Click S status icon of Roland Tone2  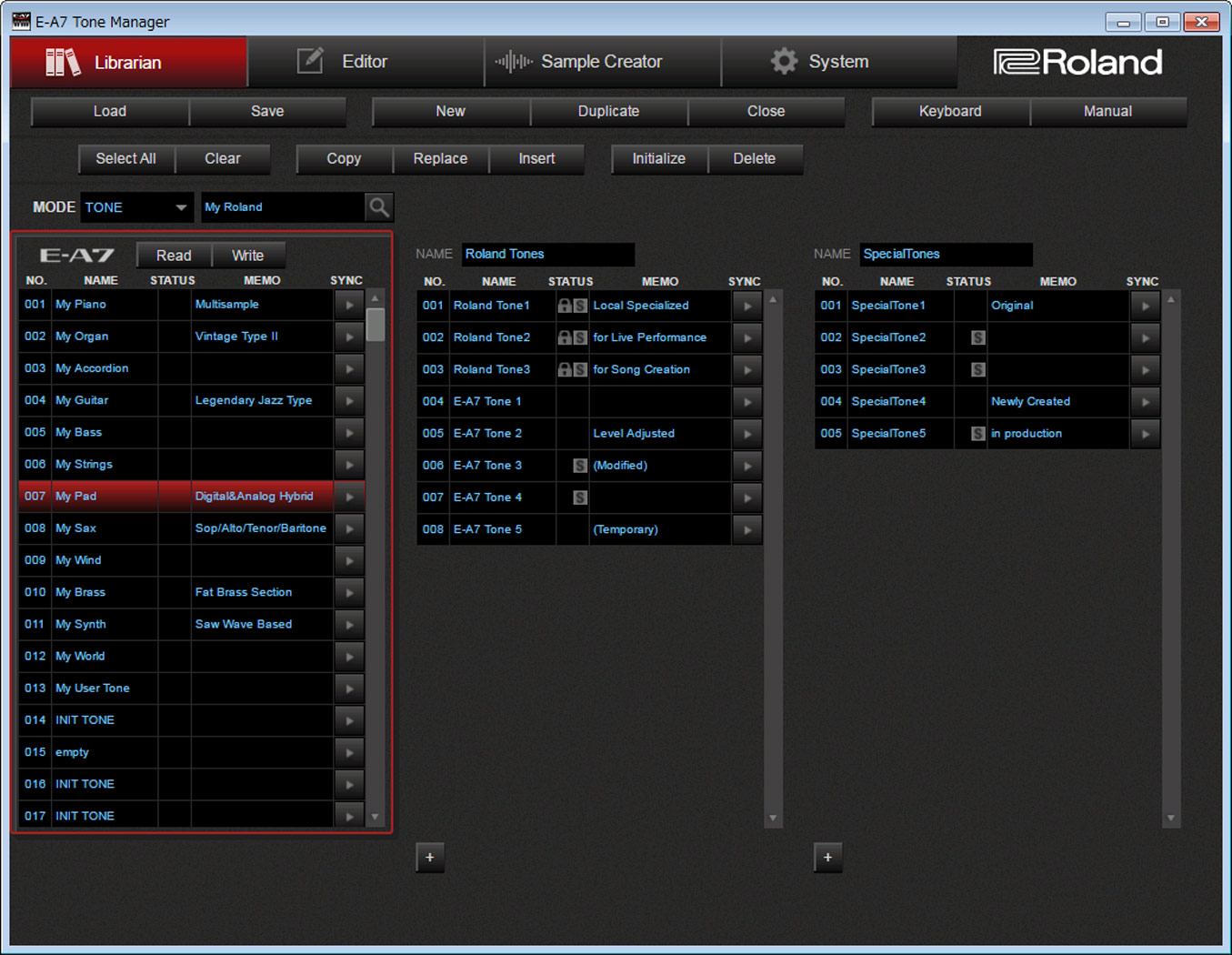580,337
